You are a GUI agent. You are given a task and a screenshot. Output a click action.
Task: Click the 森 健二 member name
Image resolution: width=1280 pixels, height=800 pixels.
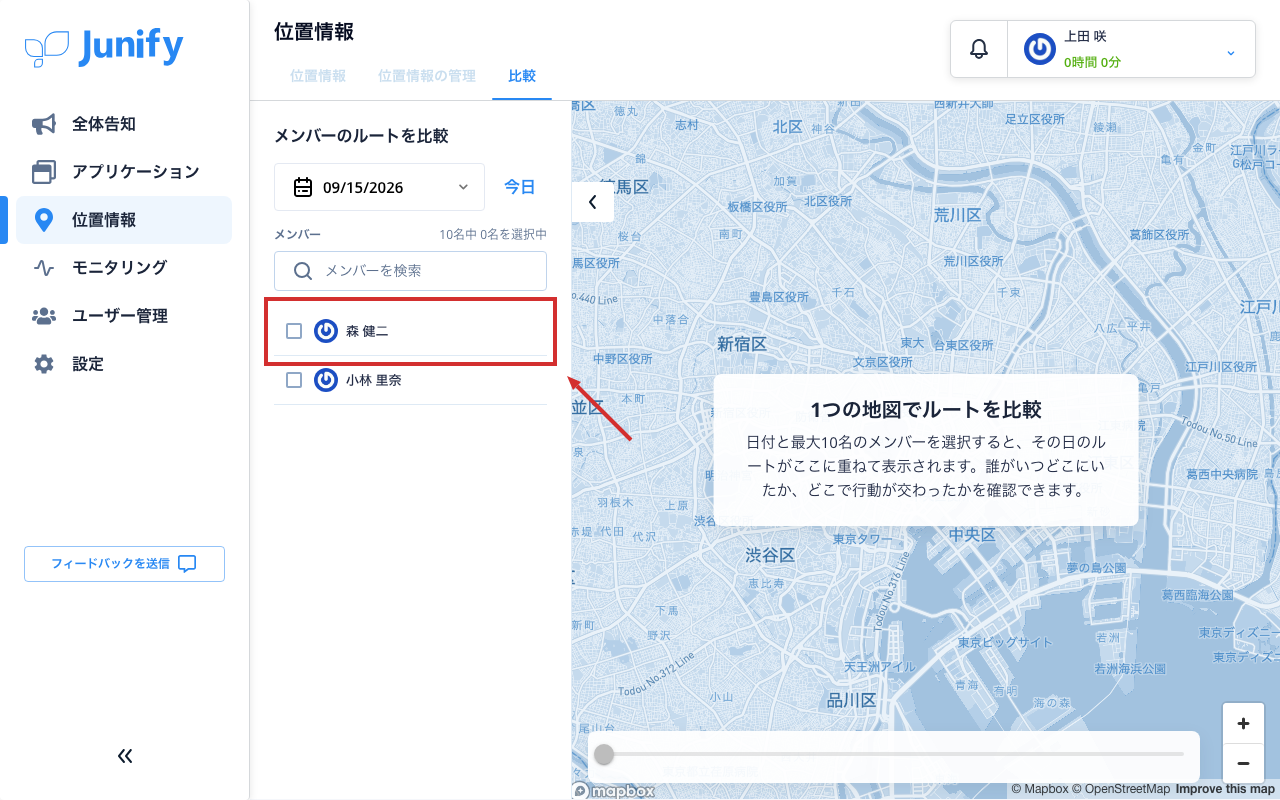point(367,331)
